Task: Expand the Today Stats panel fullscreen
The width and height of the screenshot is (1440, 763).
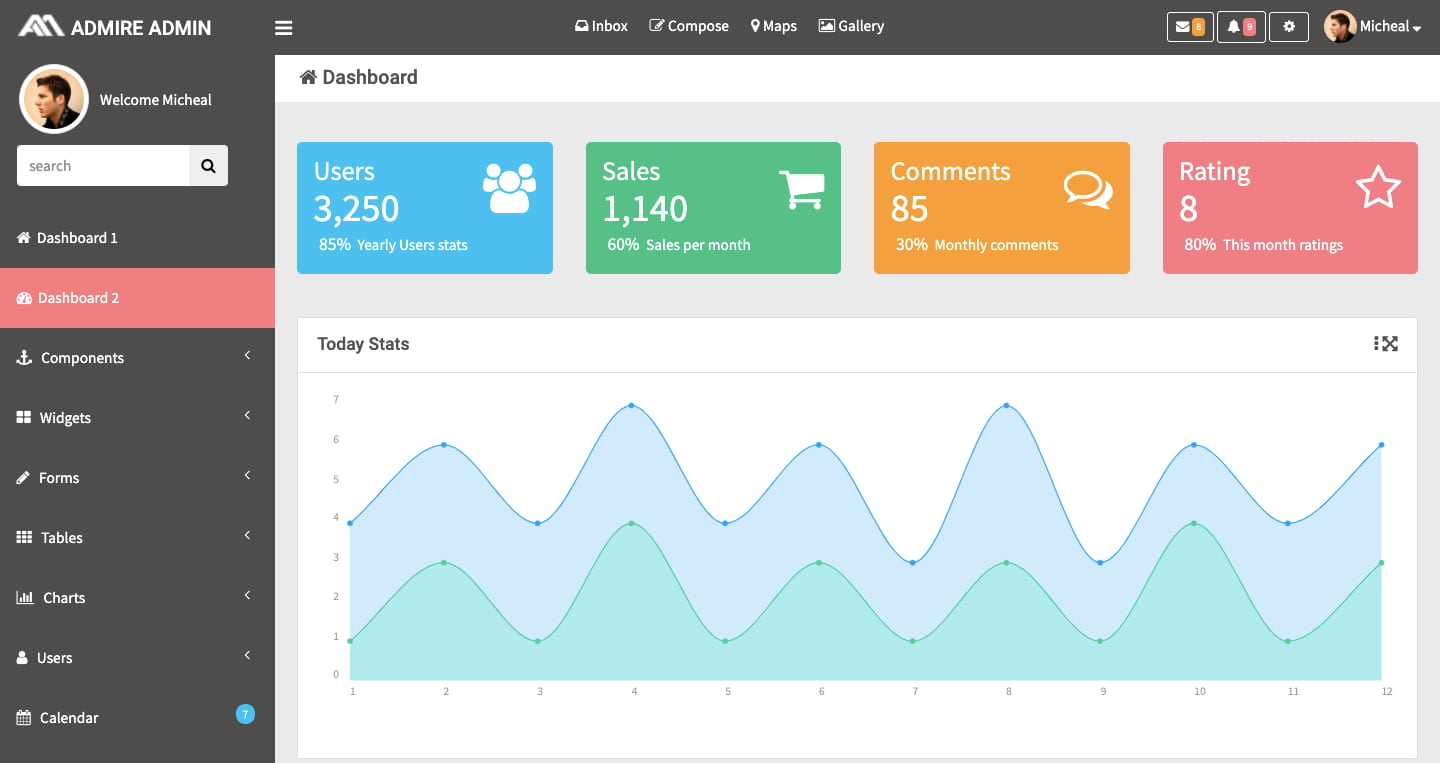Action: (1390, 343)
